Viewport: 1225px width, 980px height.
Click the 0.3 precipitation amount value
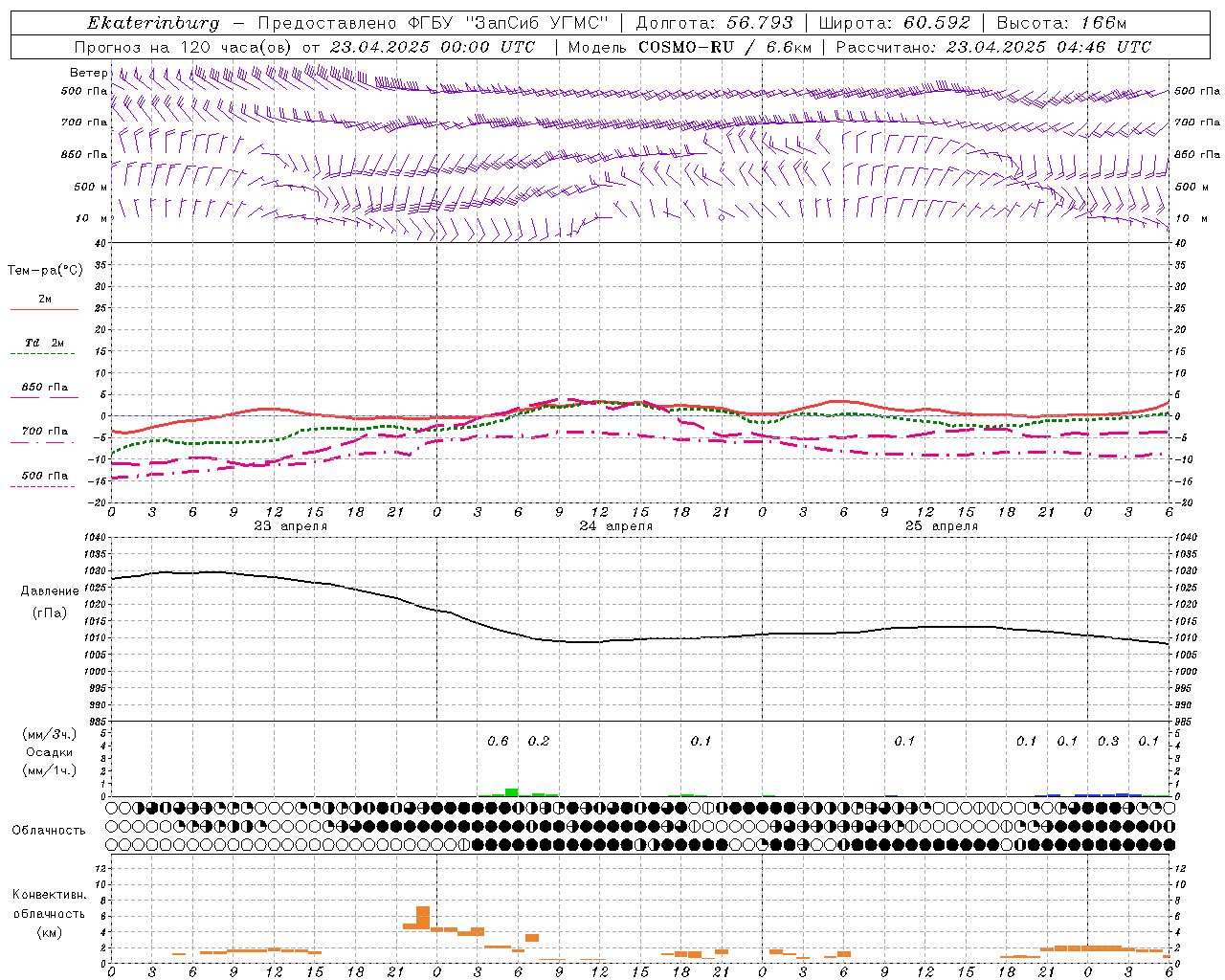click(x=1108, y=741)
